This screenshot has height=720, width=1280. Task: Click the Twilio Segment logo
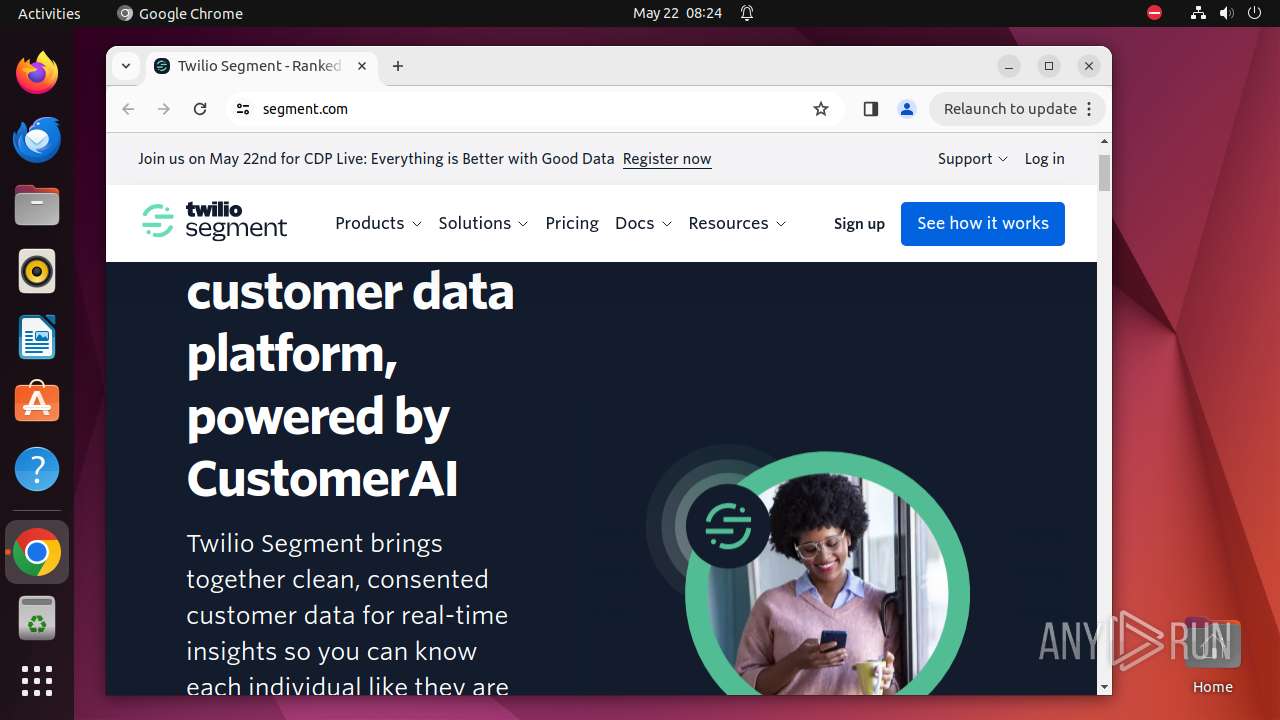point(215,222)
